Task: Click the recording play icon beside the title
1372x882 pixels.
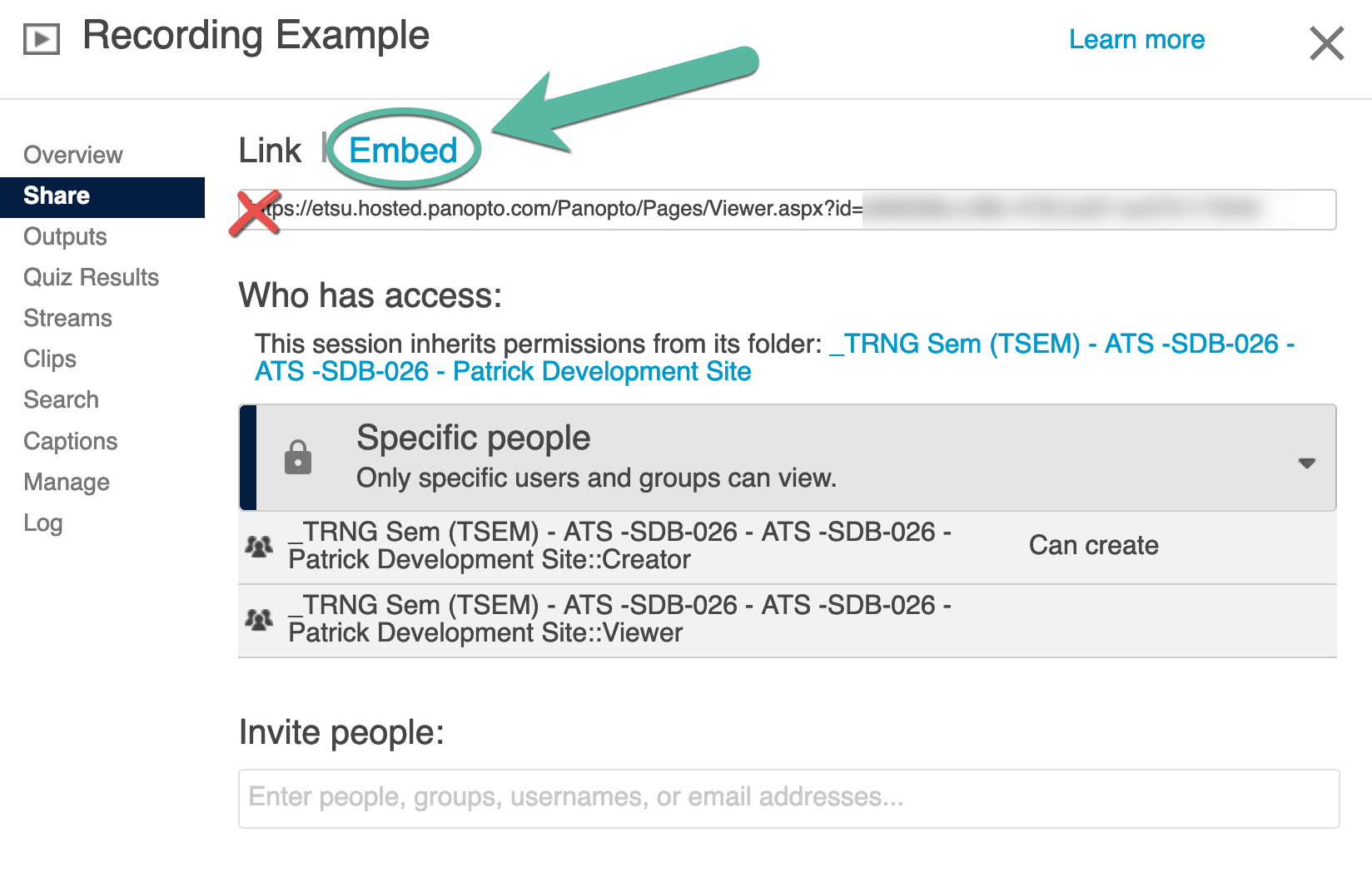Action: (x=42, y=39)
